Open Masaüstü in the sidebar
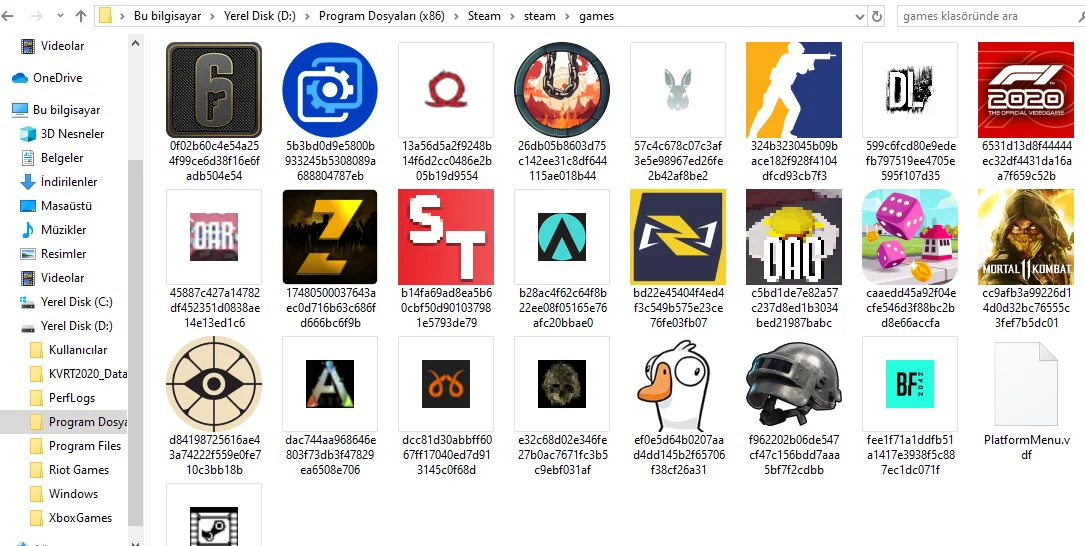 (66, 206)
